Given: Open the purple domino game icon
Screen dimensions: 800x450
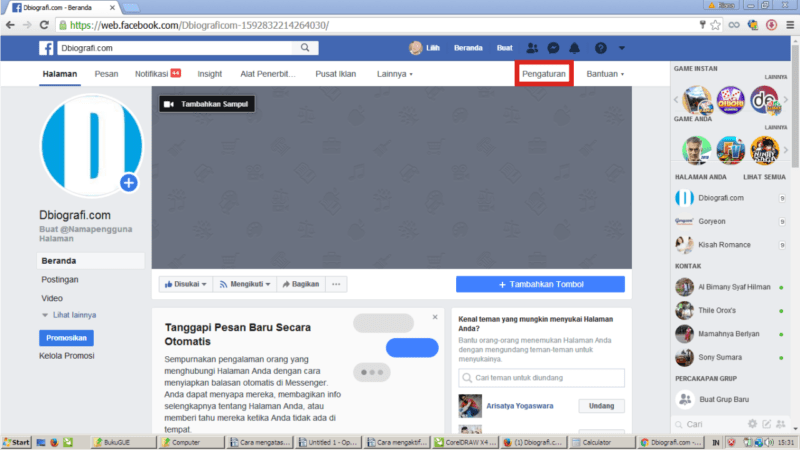Looking at the screenshot, I should [731, 99].
